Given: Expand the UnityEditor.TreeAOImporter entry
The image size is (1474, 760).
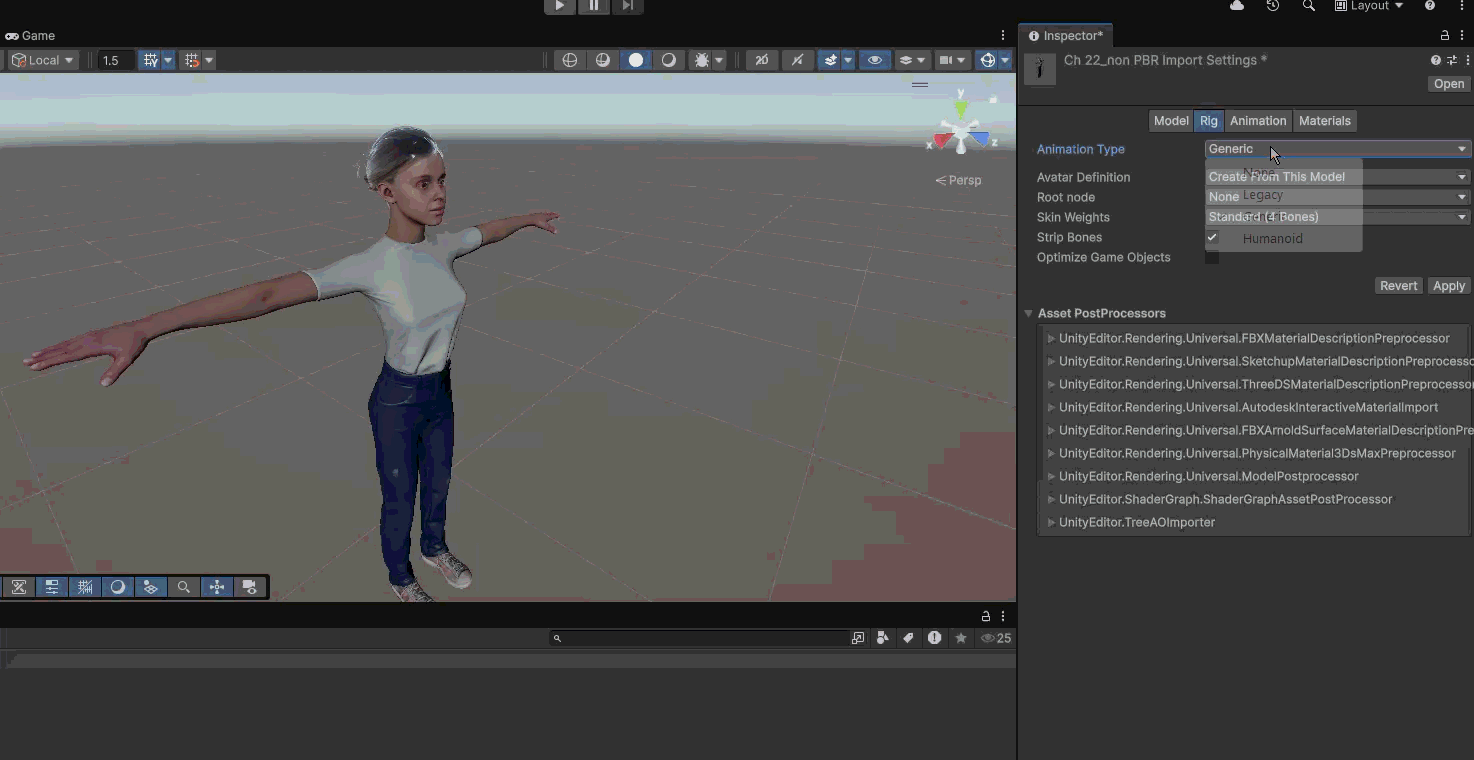Looking at the screenshot, I should pos(1051,522).
